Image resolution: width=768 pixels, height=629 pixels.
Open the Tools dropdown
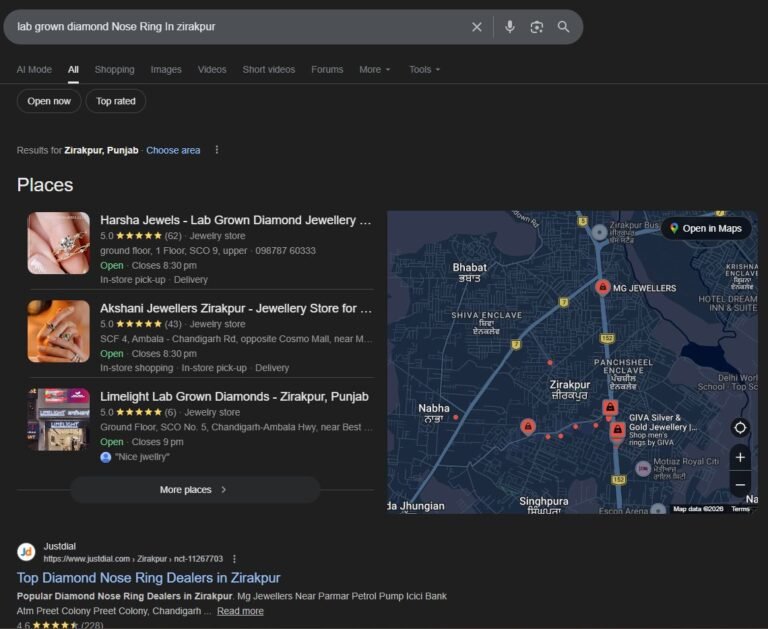pos(425,70)
